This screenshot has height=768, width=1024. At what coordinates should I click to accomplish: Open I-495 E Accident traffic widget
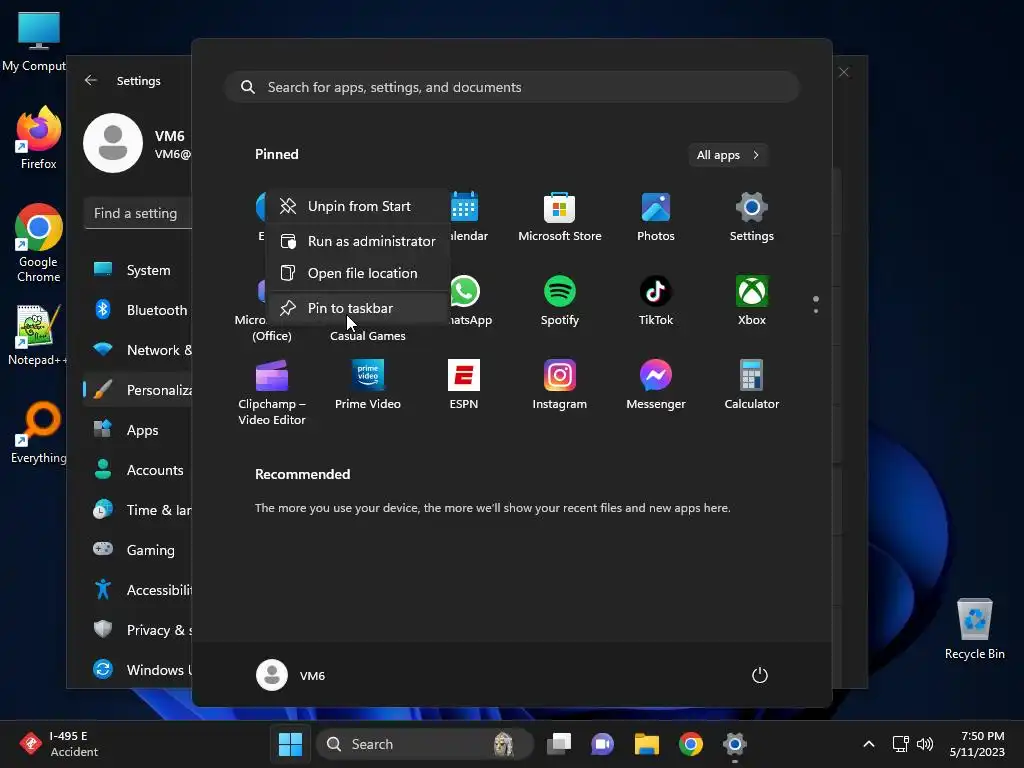(59, 744)
